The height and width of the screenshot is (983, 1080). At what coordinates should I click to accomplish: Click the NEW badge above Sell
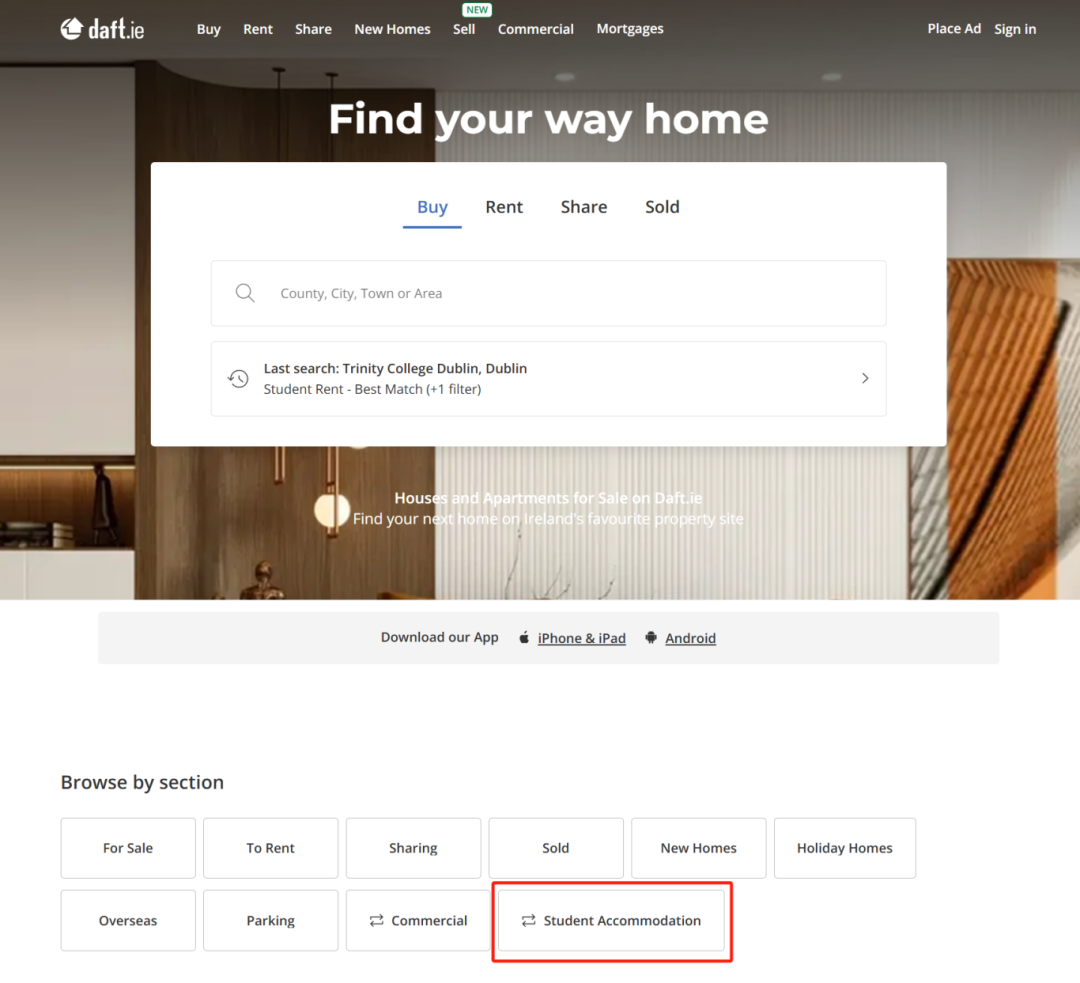(x=477, y=10)
